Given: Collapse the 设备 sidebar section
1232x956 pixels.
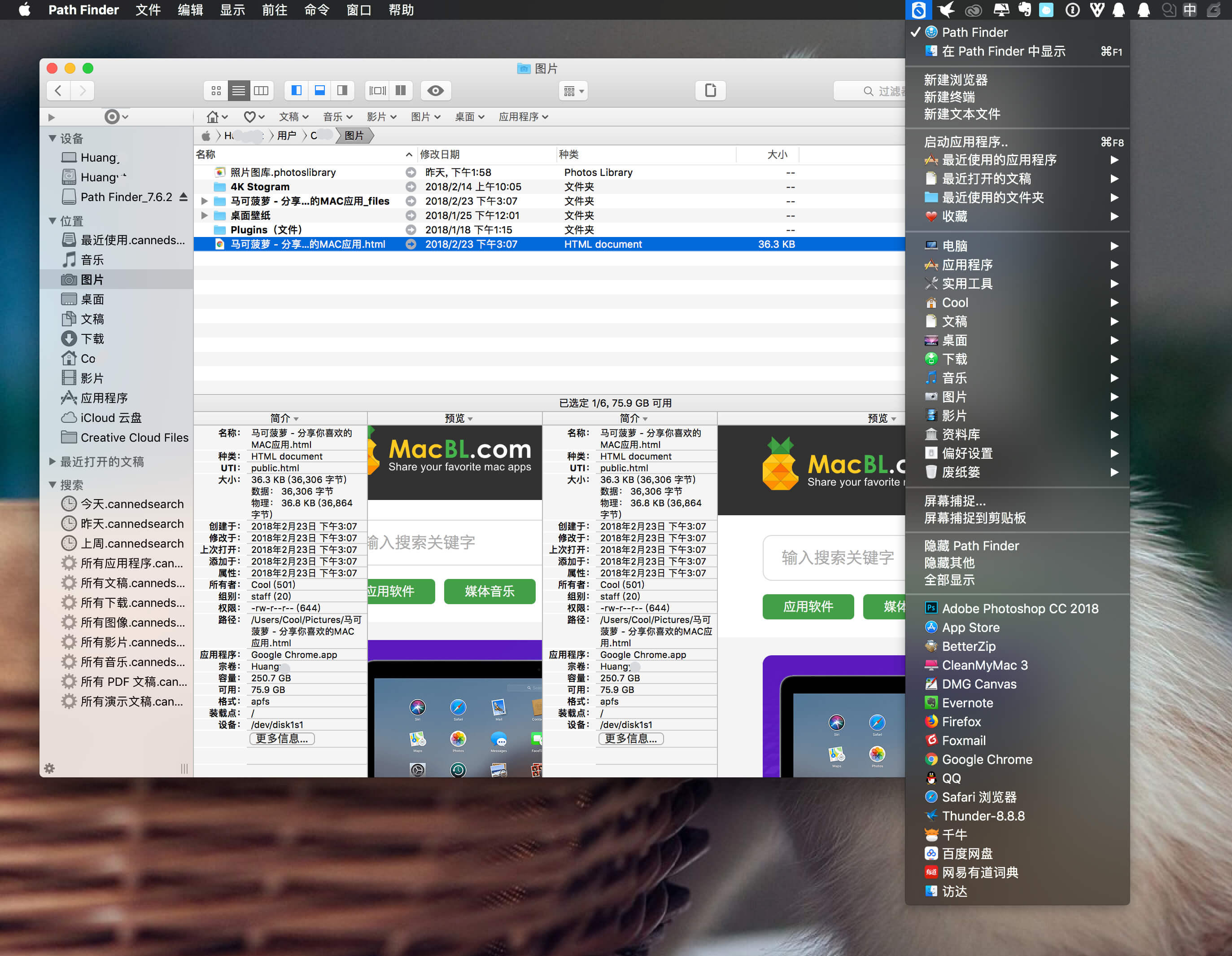Looking at the screenshot, I should (52, 138).
